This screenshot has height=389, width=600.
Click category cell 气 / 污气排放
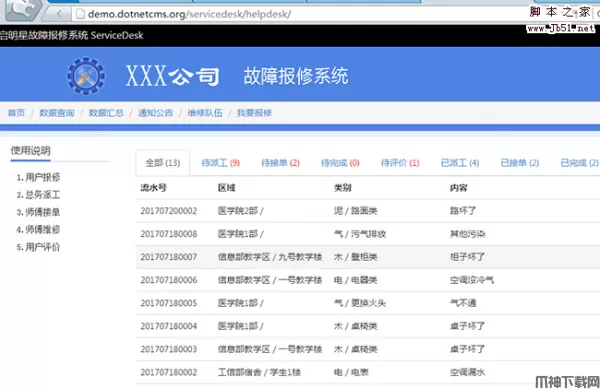pyautogui.click(x=360, y=234)
